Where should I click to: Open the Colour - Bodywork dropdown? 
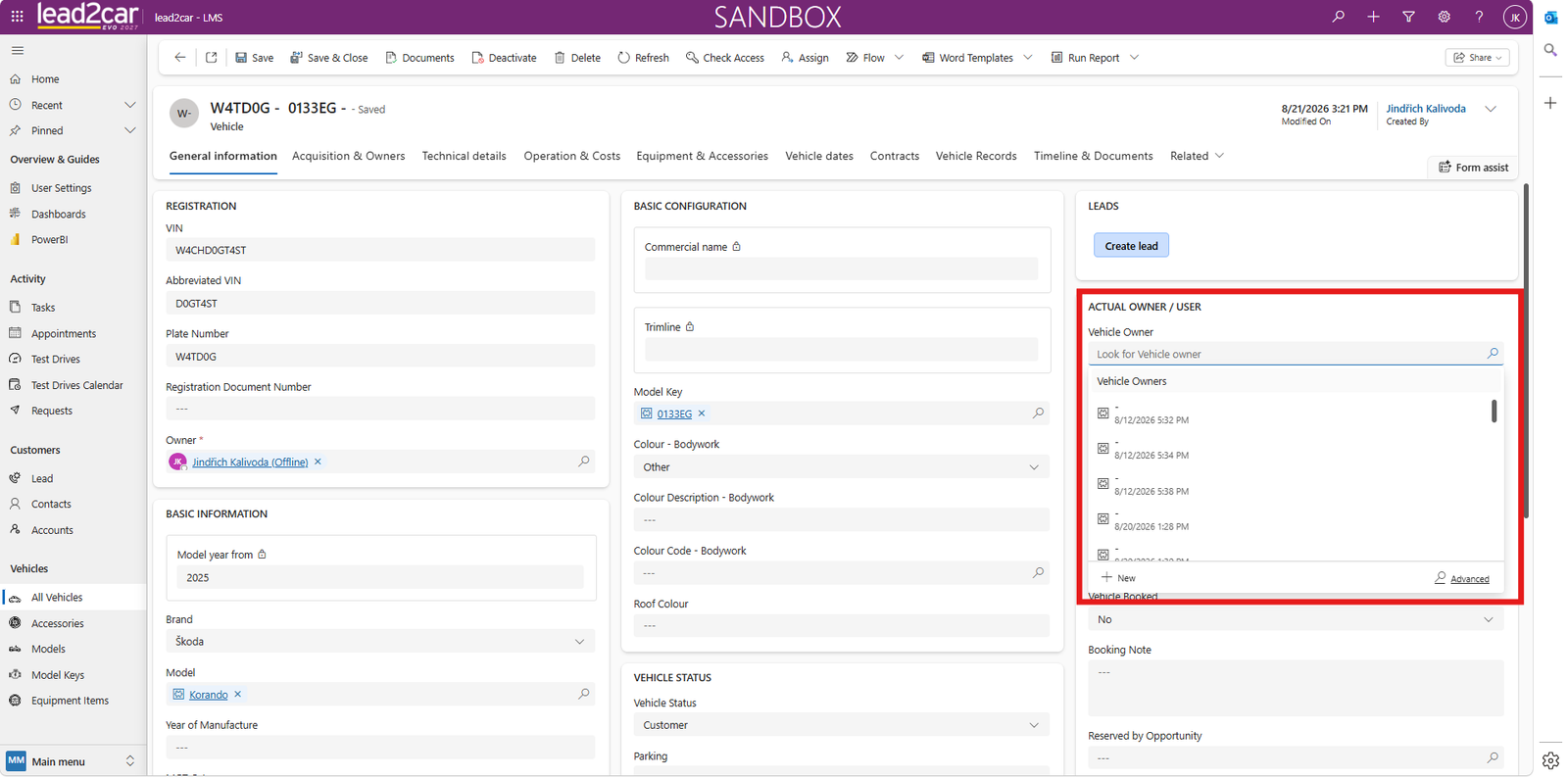[x=842, y=467]
